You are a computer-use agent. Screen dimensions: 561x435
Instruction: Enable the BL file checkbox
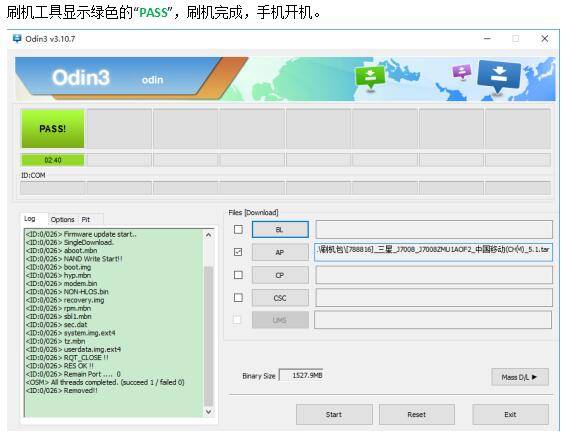click(x=238, y=229)
